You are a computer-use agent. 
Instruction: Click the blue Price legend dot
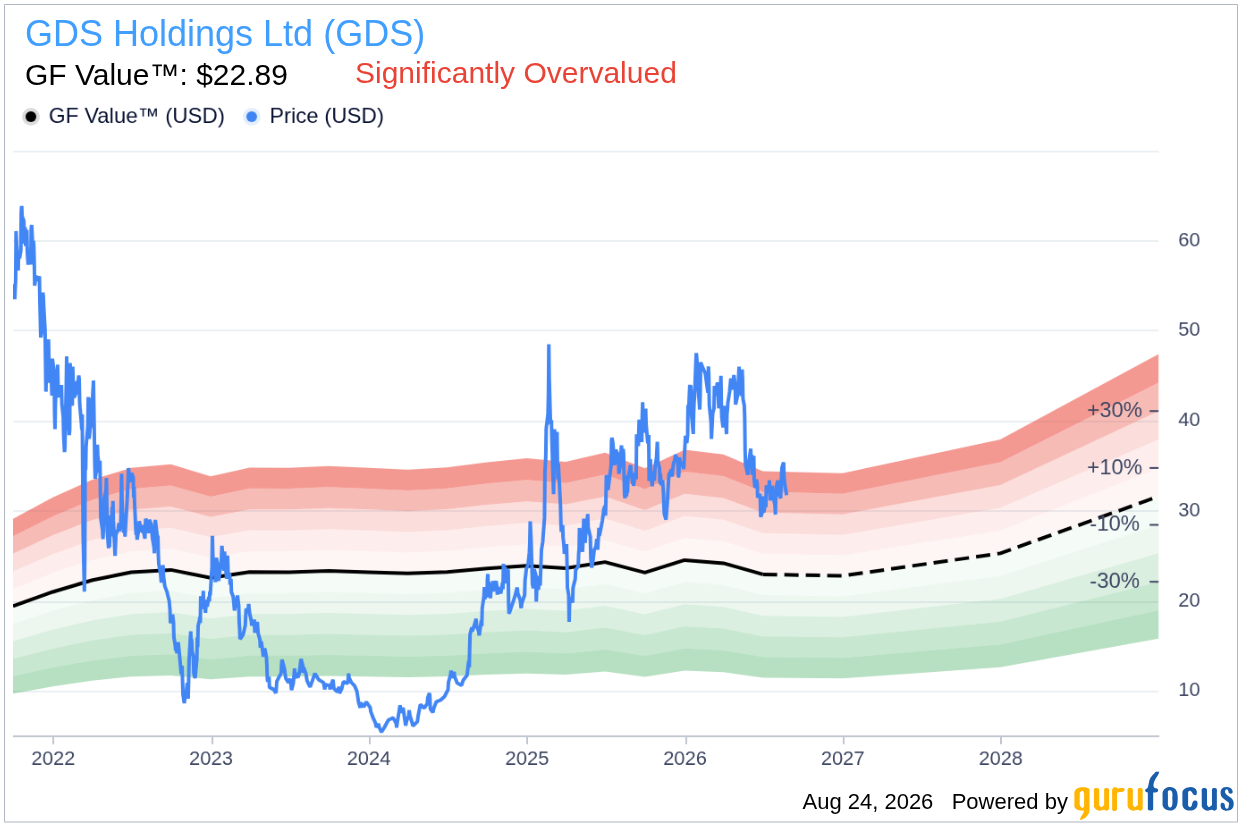point(252,117)
